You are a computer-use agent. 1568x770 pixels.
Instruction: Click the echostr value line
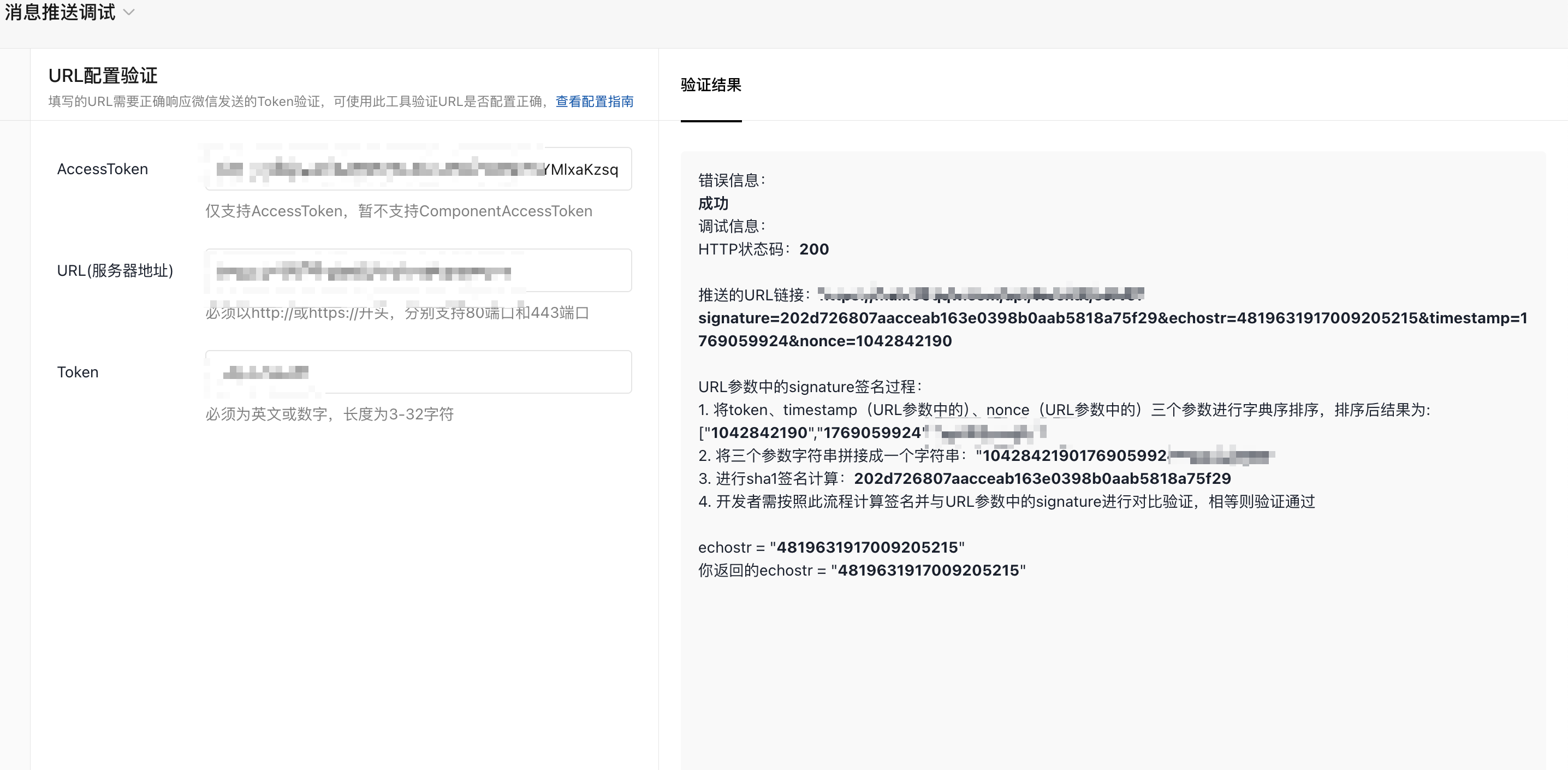coord(831,547)
